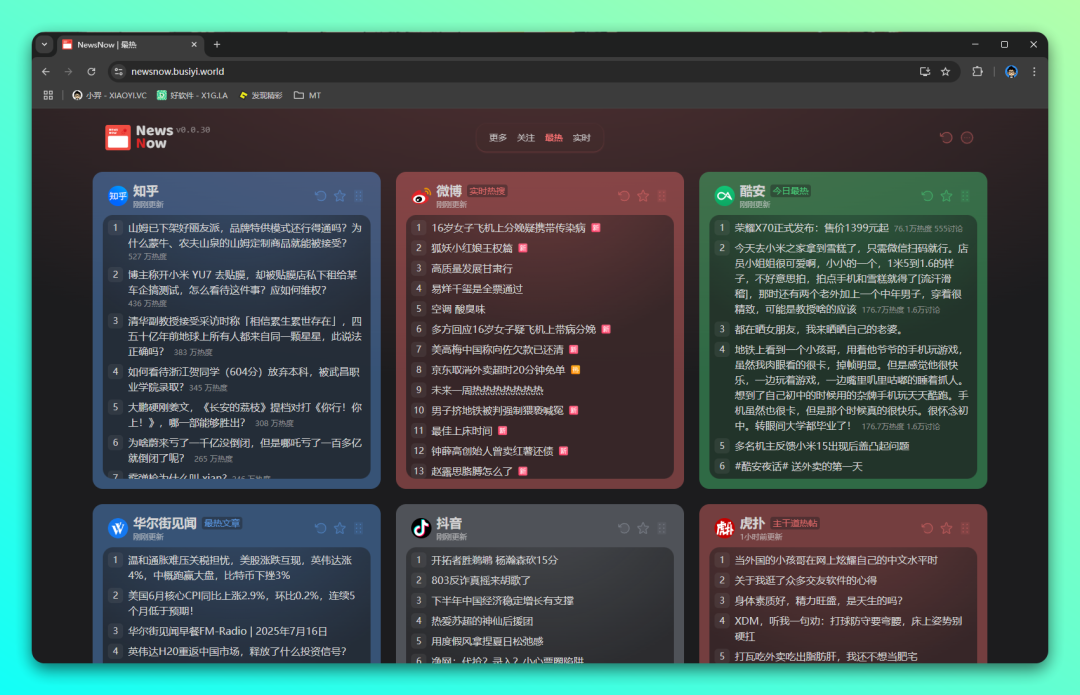This screenshot has height=695, width=1080.
Task: Select the 最热 tab
Action: click(x=554, y=138)
